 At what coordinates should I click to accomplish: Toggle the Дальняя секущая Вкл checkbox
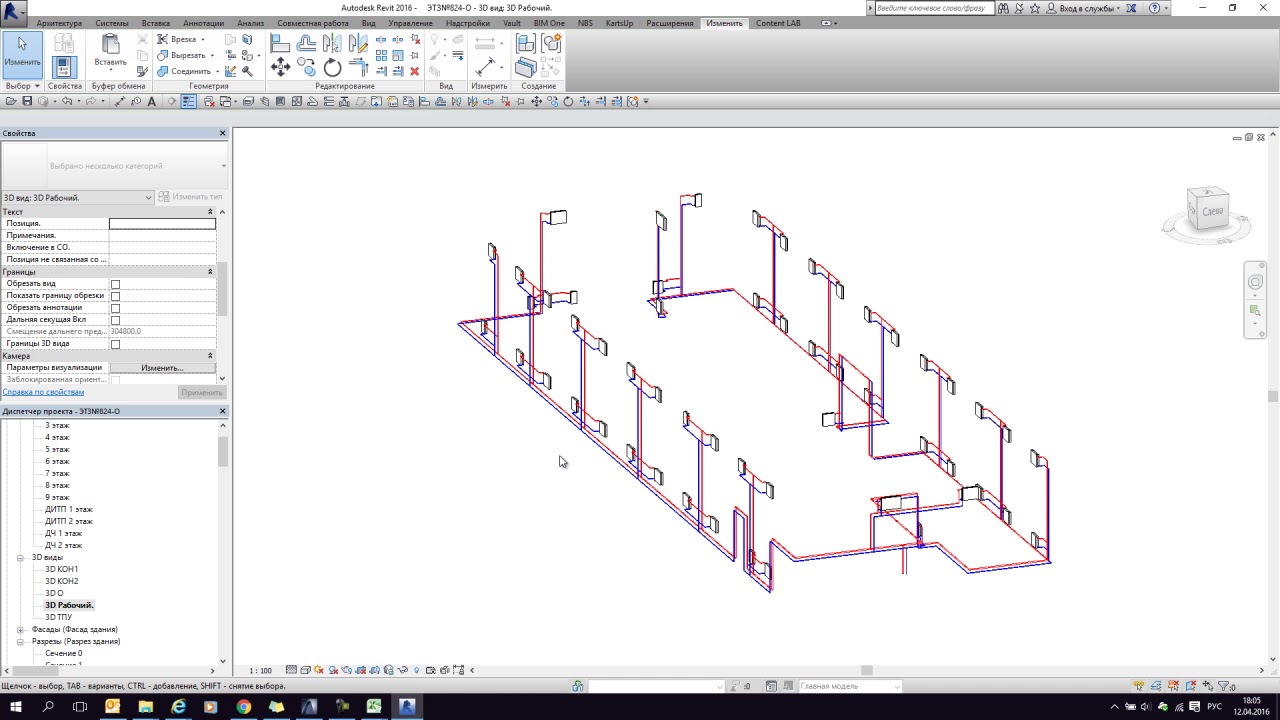point(115,320)
